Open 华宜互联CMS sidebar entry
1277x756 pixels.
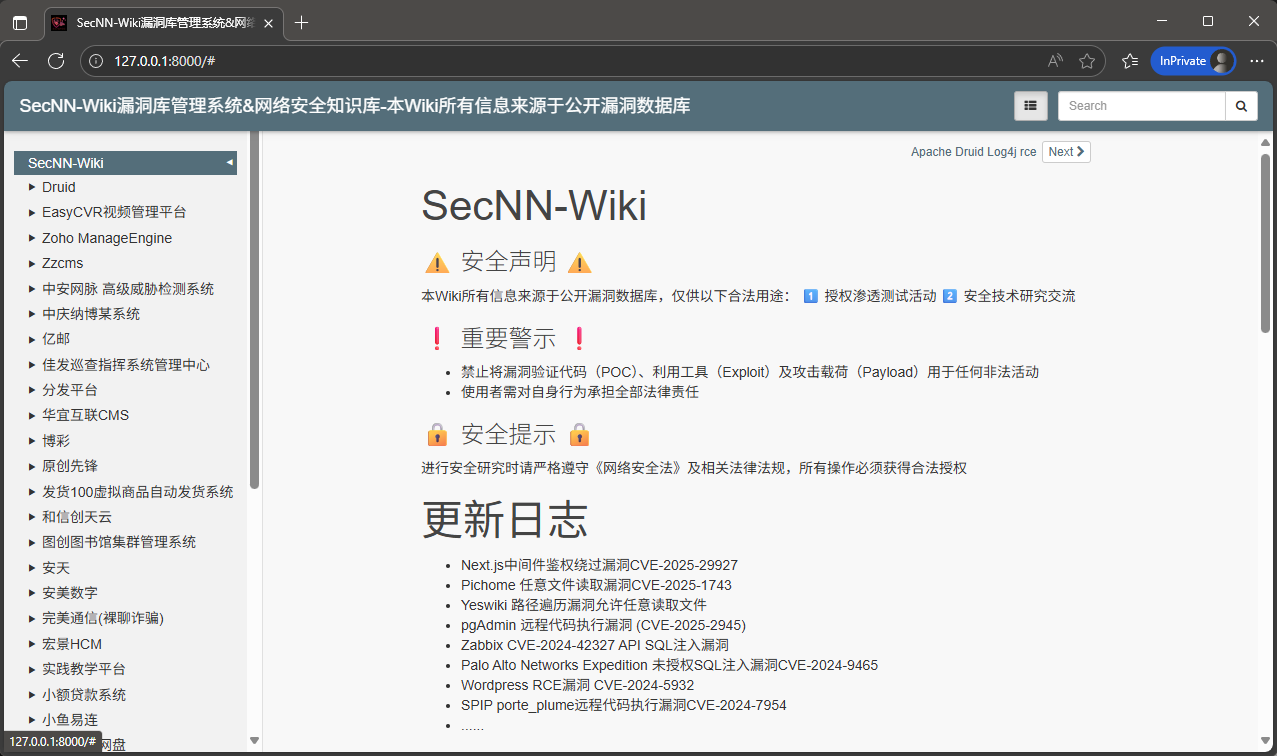pos(85,415)
